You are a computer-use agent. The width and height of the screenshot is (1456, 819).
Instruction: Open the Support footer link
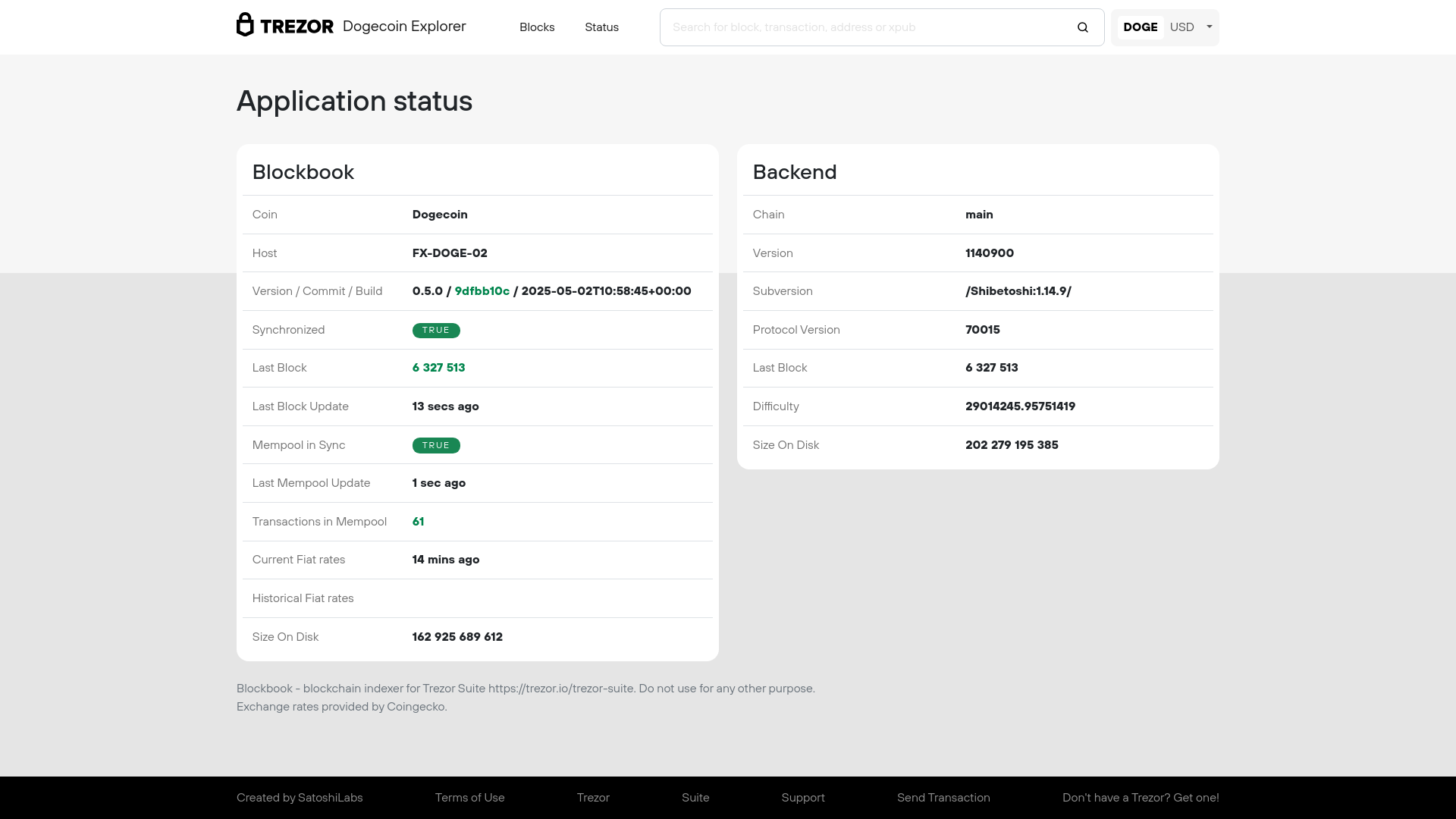[x=803, y=798]
